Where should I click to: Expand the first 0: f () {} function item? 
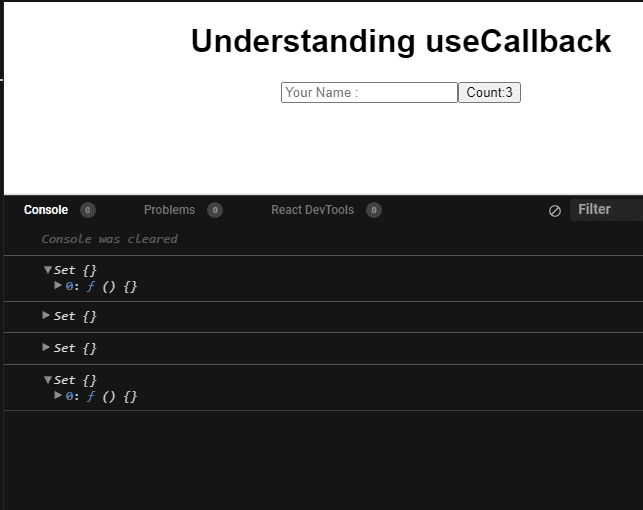pyautogui.click(x=58, y=285)
